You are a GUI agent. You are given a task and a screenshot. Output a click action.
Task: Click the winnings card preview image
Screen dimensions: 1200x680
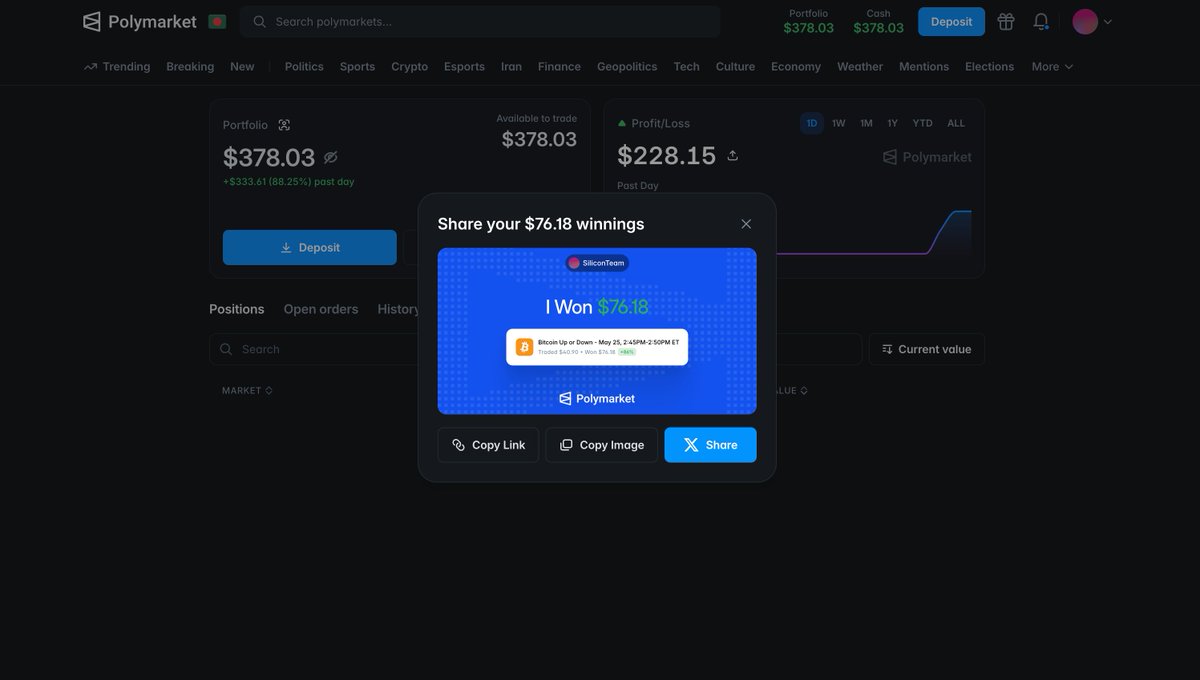point(597,331)
